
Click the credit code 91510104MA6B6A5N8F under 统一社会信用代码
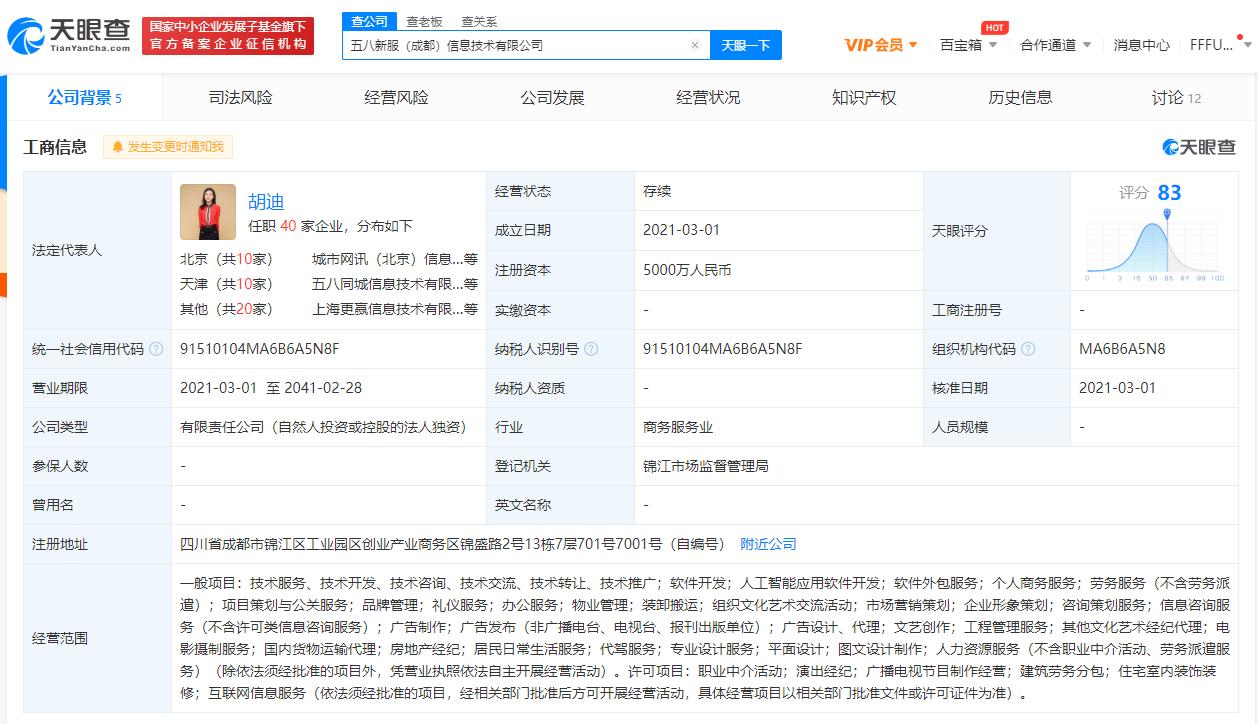click(260, 349)
